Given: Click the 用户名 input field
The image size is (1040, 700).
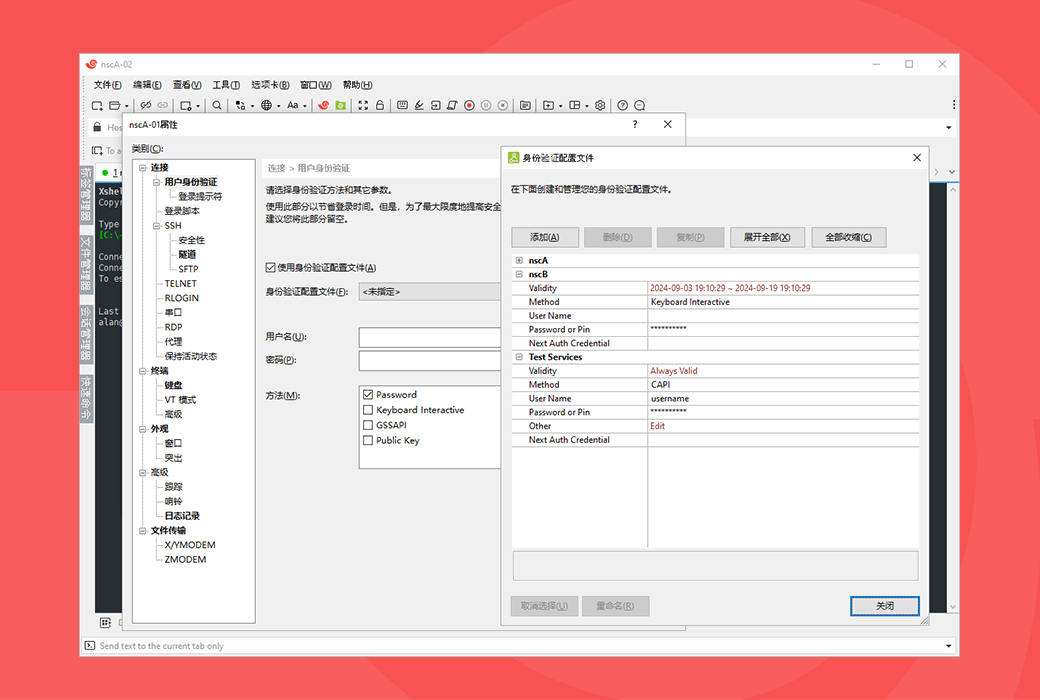Looking at the screenshot, I should point(430,337).
